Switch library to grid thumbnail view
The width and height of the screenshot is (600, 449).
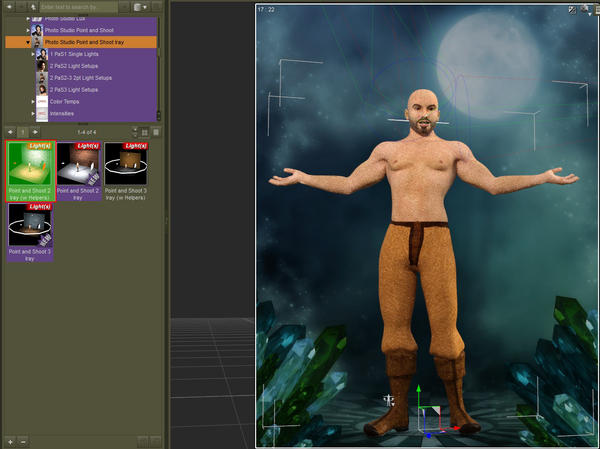pos(145,132)
